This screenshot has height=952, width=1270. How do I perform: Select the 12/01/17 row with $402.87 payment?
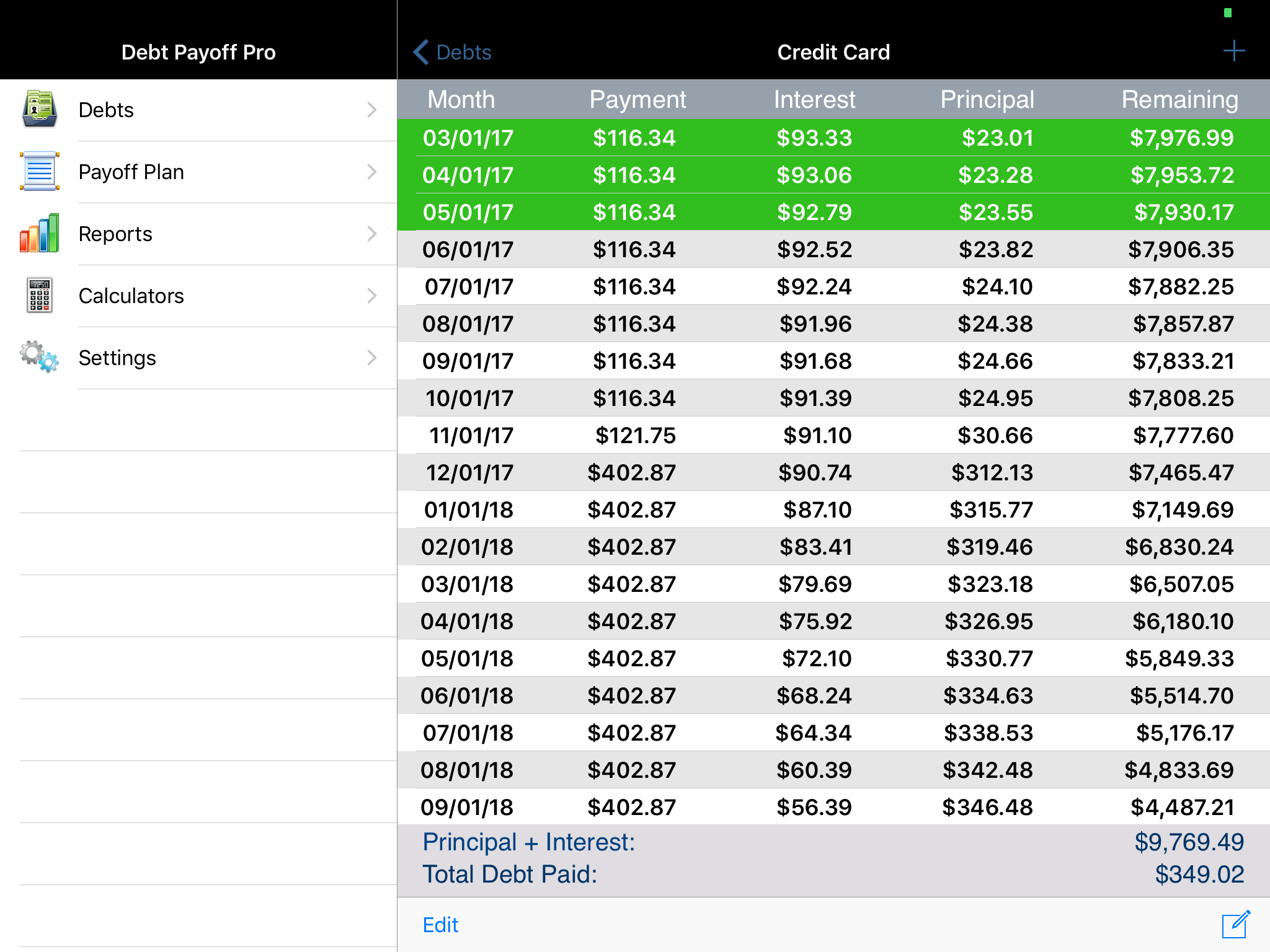click(833, 472)
